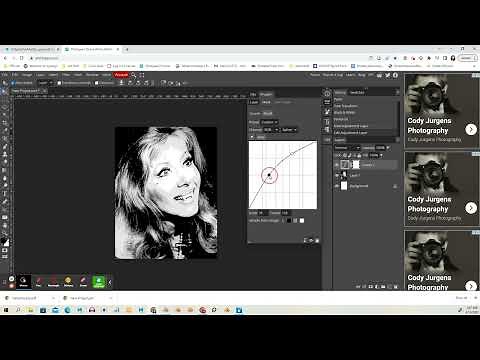480x360 pixels.
Task: Open the Twitter icon link in the Photopea header
Action: (x=388, y=75)
